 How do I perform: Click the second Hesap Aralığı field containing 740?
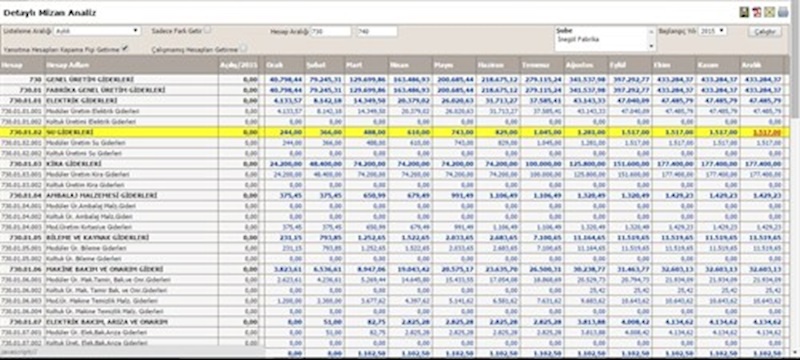(377, 32)
